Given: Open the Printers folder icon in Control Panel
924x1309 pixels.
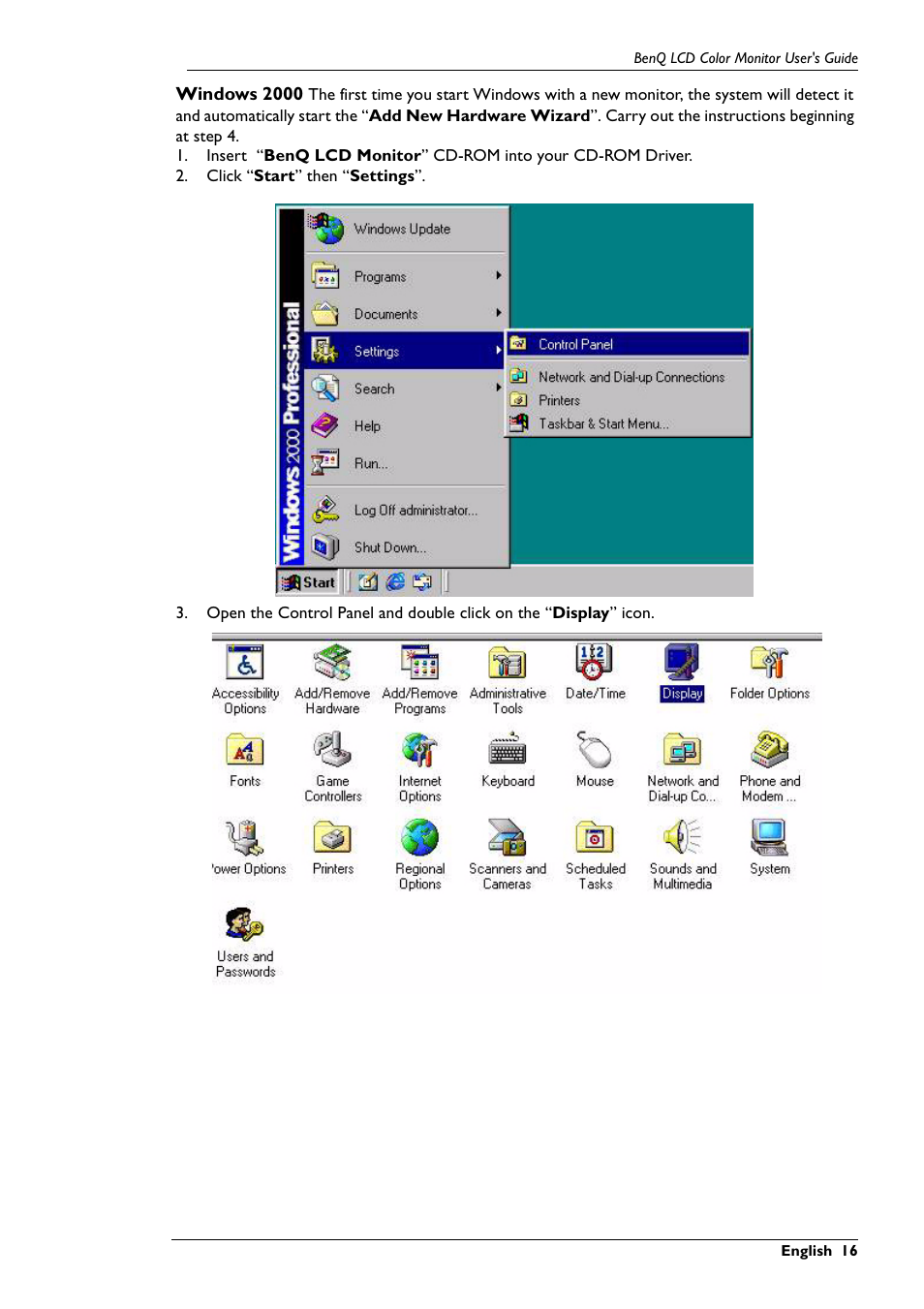Looking at the screenshot, I should tap(332, 838).
